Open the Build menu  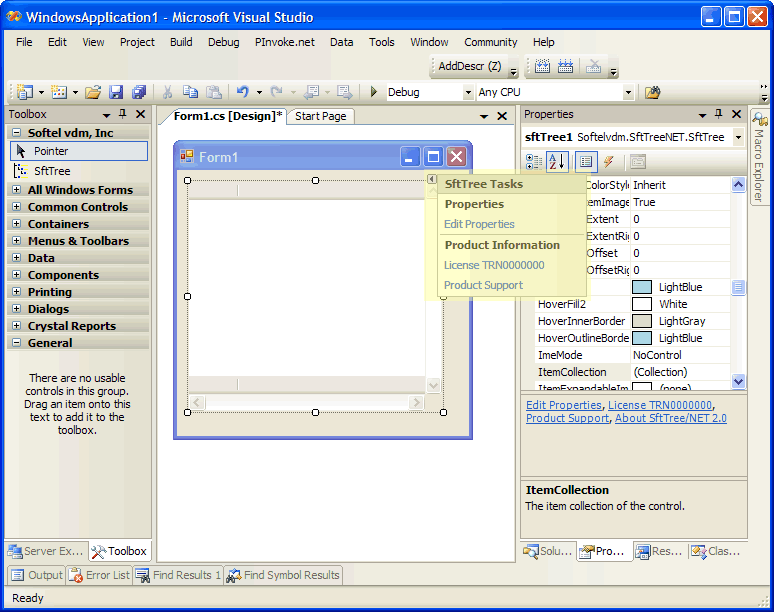tap(181, 42)
